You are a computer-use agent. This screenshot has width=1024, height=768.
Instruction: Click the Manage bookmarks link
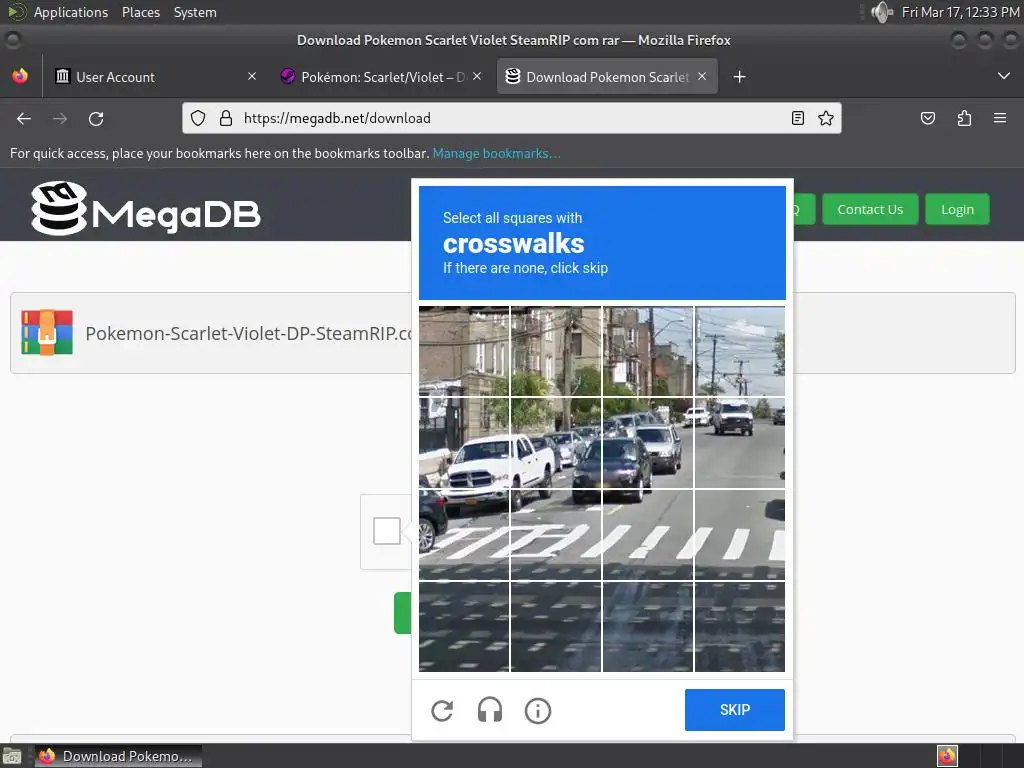496,153
